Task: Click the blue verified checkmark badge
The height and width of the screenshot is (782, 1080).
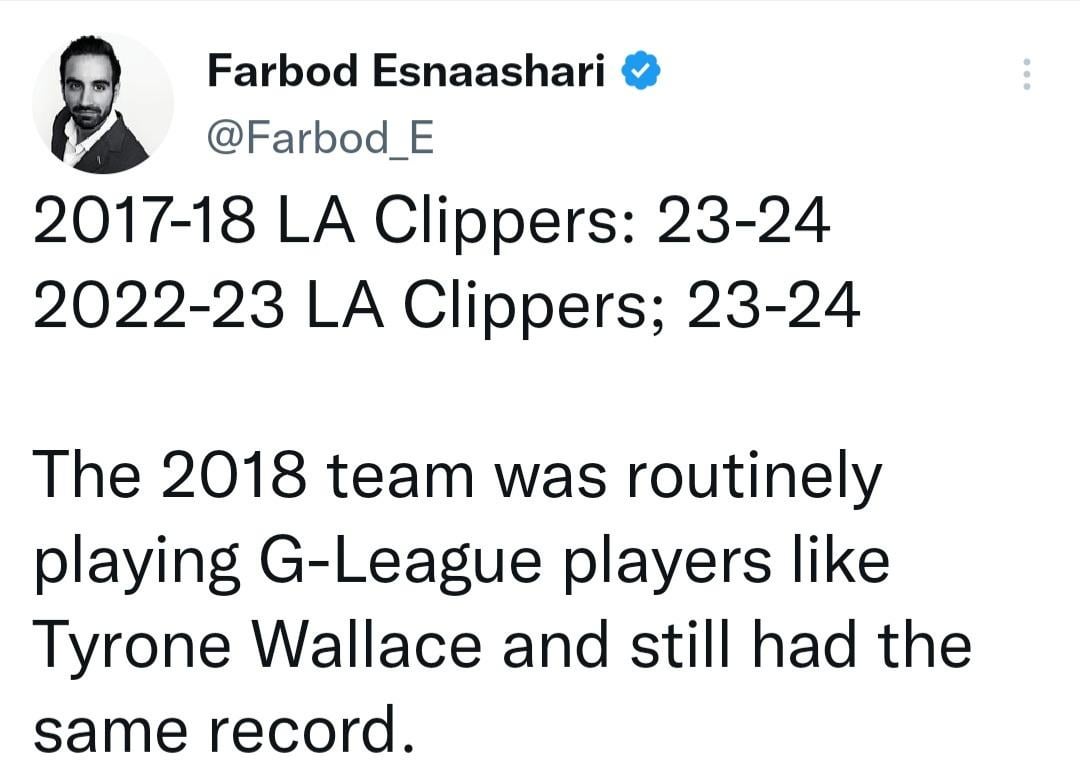Action: pyautogui.click(x=639, y=71)
